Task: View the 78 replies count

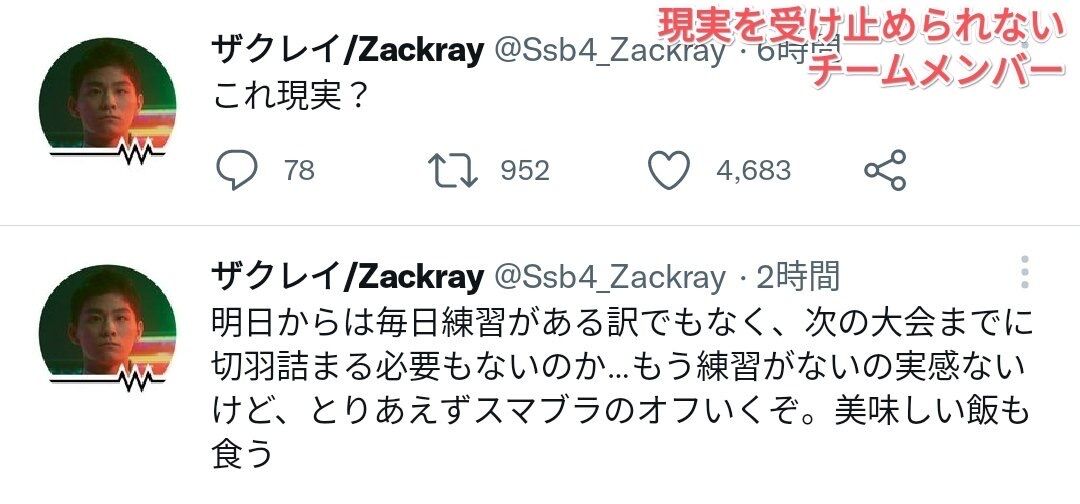Action: click(300, 170)
